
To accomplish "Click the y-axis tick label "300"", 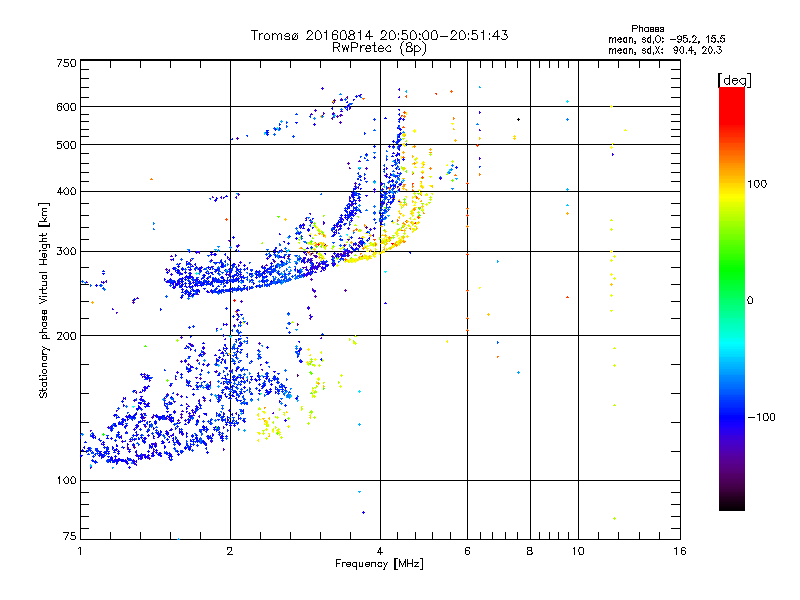I will (x=67, y=251).
